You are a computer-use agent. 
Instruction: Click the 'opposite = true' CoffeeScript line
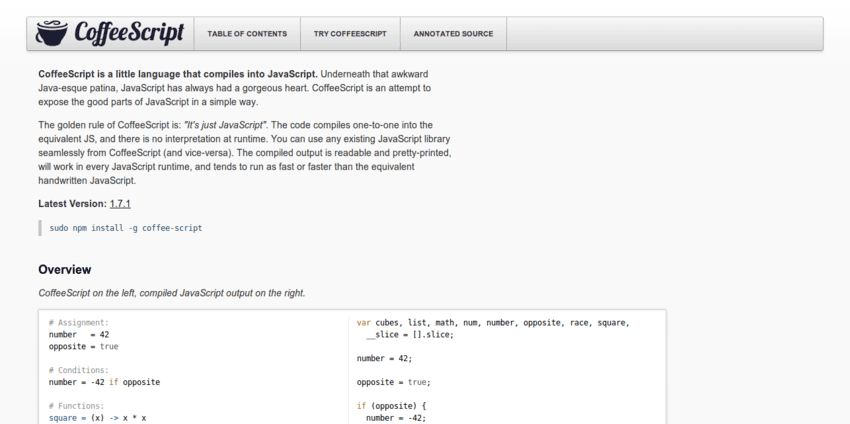point(83,346)
